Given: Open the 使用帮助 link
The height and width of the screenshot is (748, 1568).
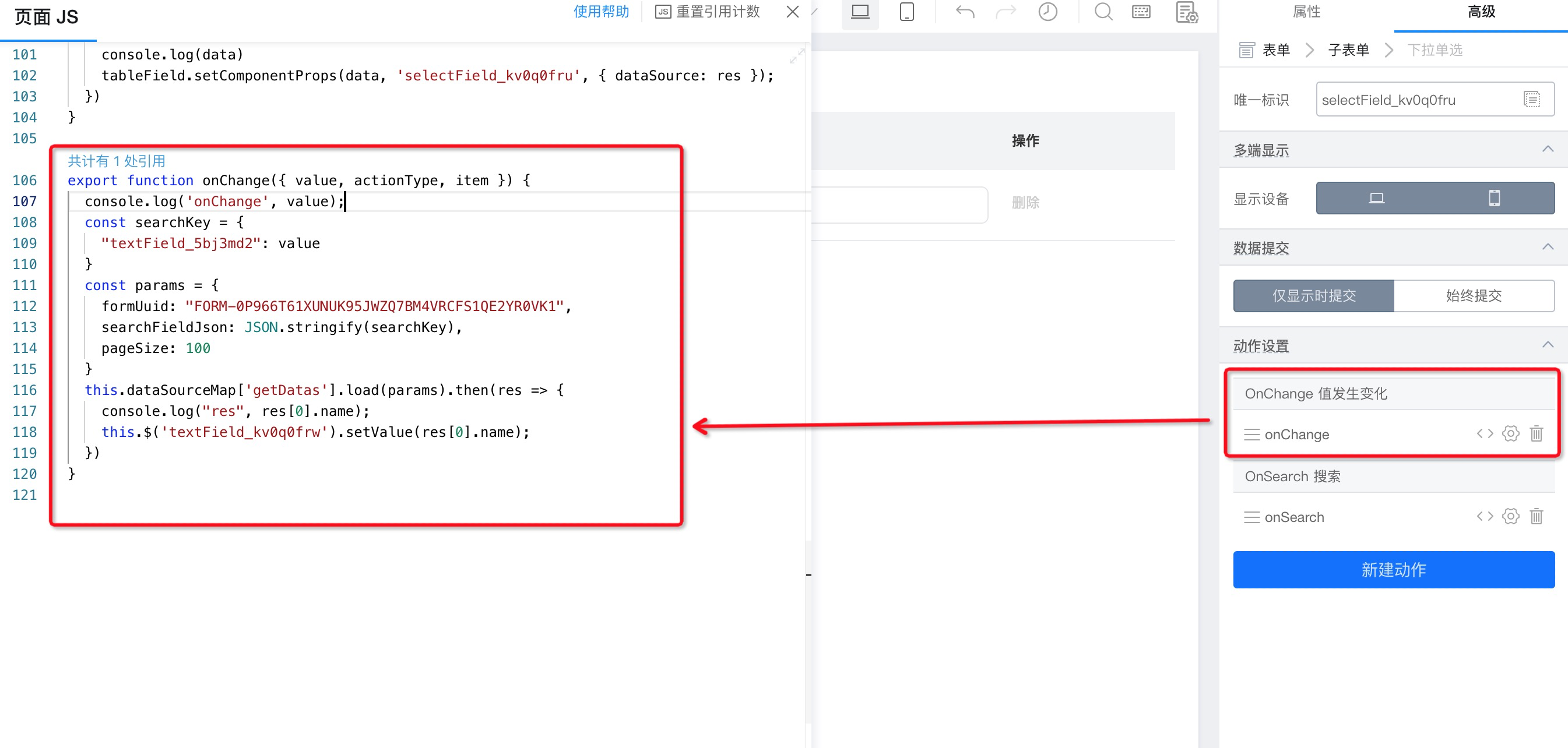Looking at the screenshot, I should pyautogui.click(x=601, y=12).
